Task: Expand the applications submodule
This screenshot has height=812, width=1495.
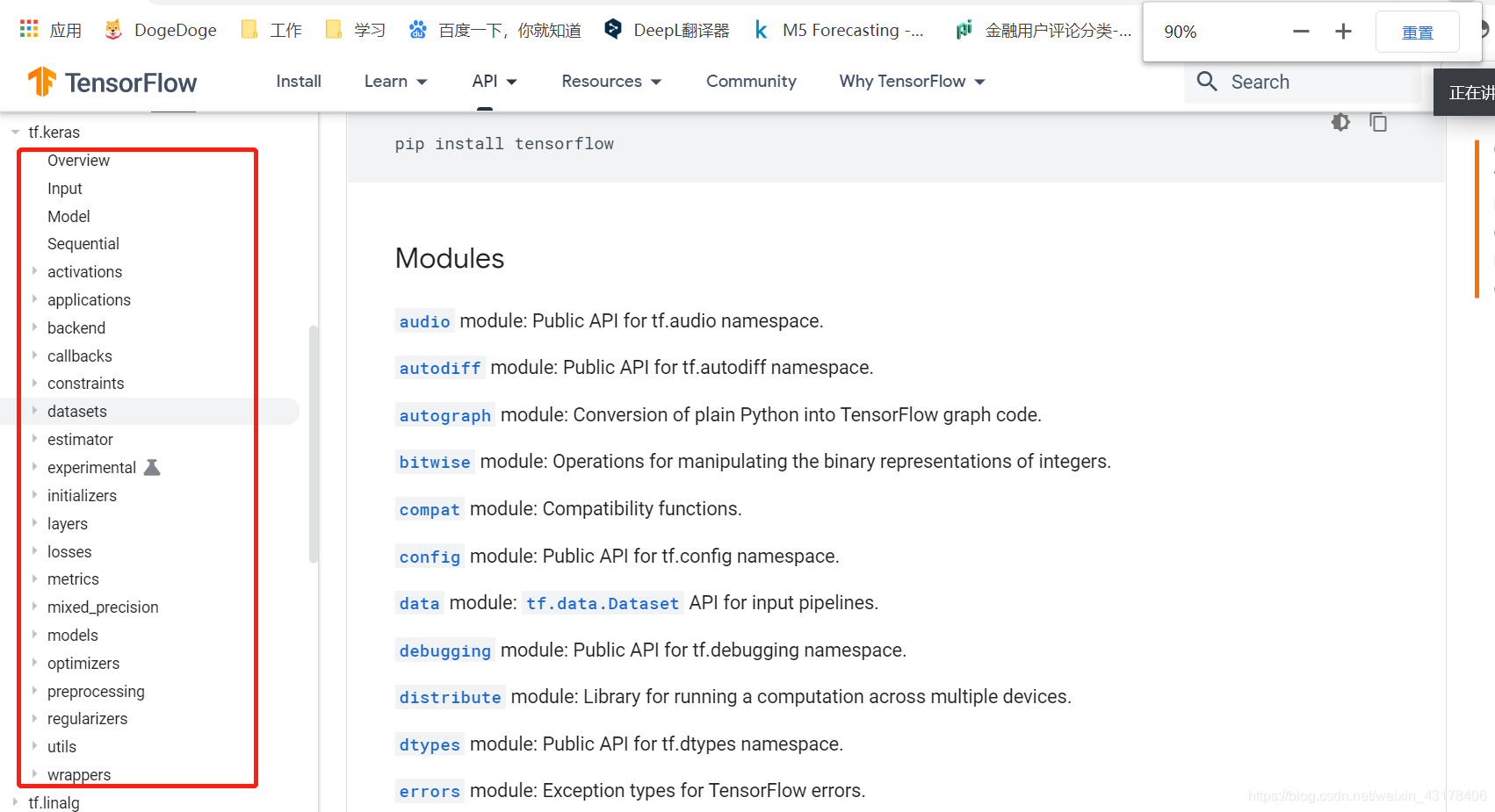Action: (35, 299)
